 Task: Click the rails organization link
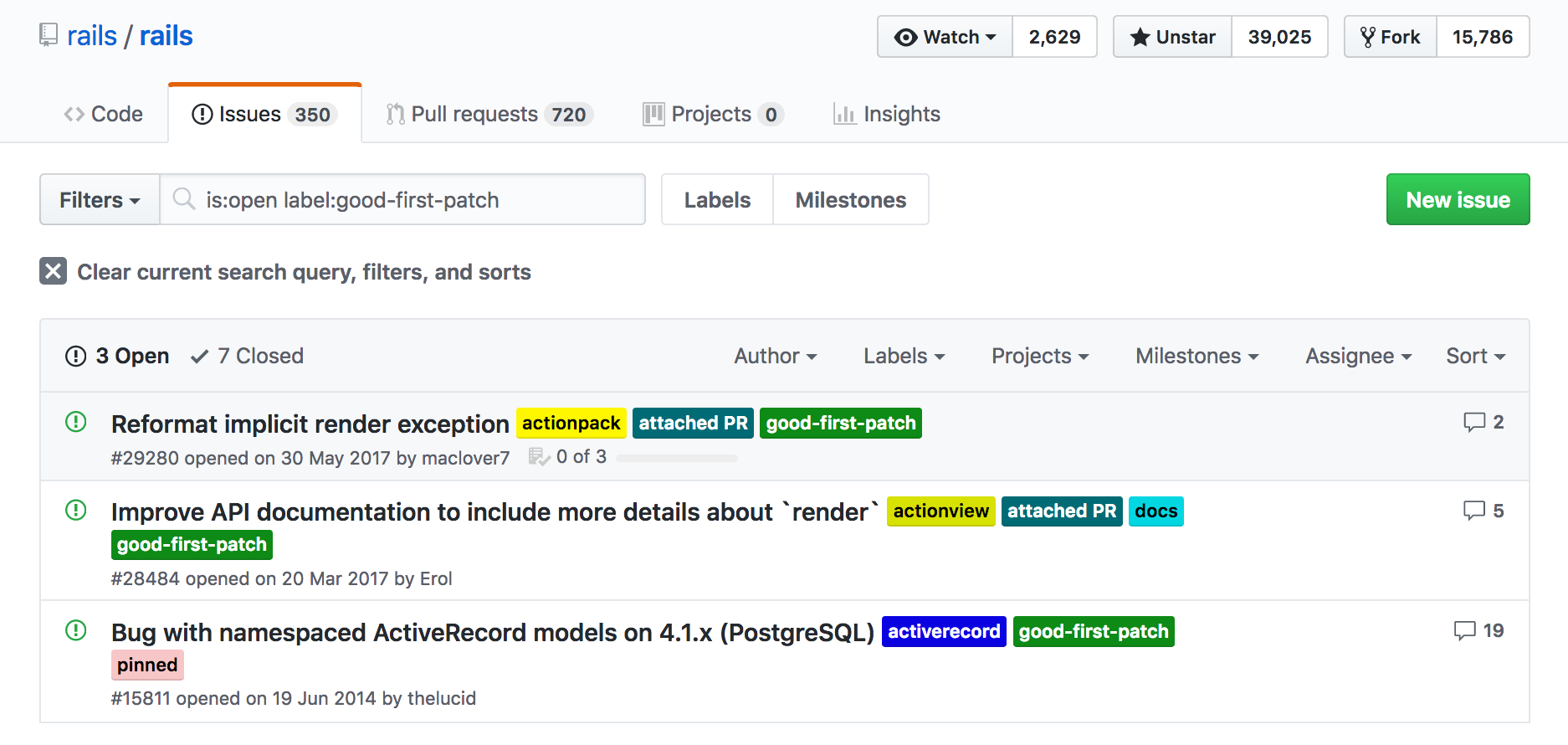coord(92,36)
